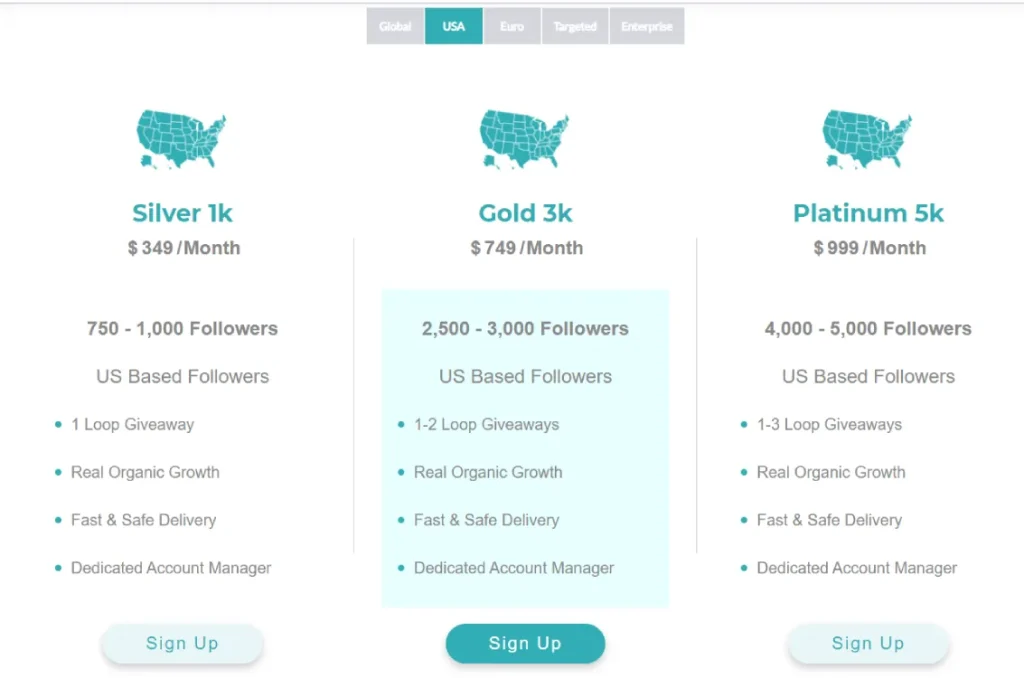
Task: Select the Enterprise pricing tab
Action: [x=647, y=26]
